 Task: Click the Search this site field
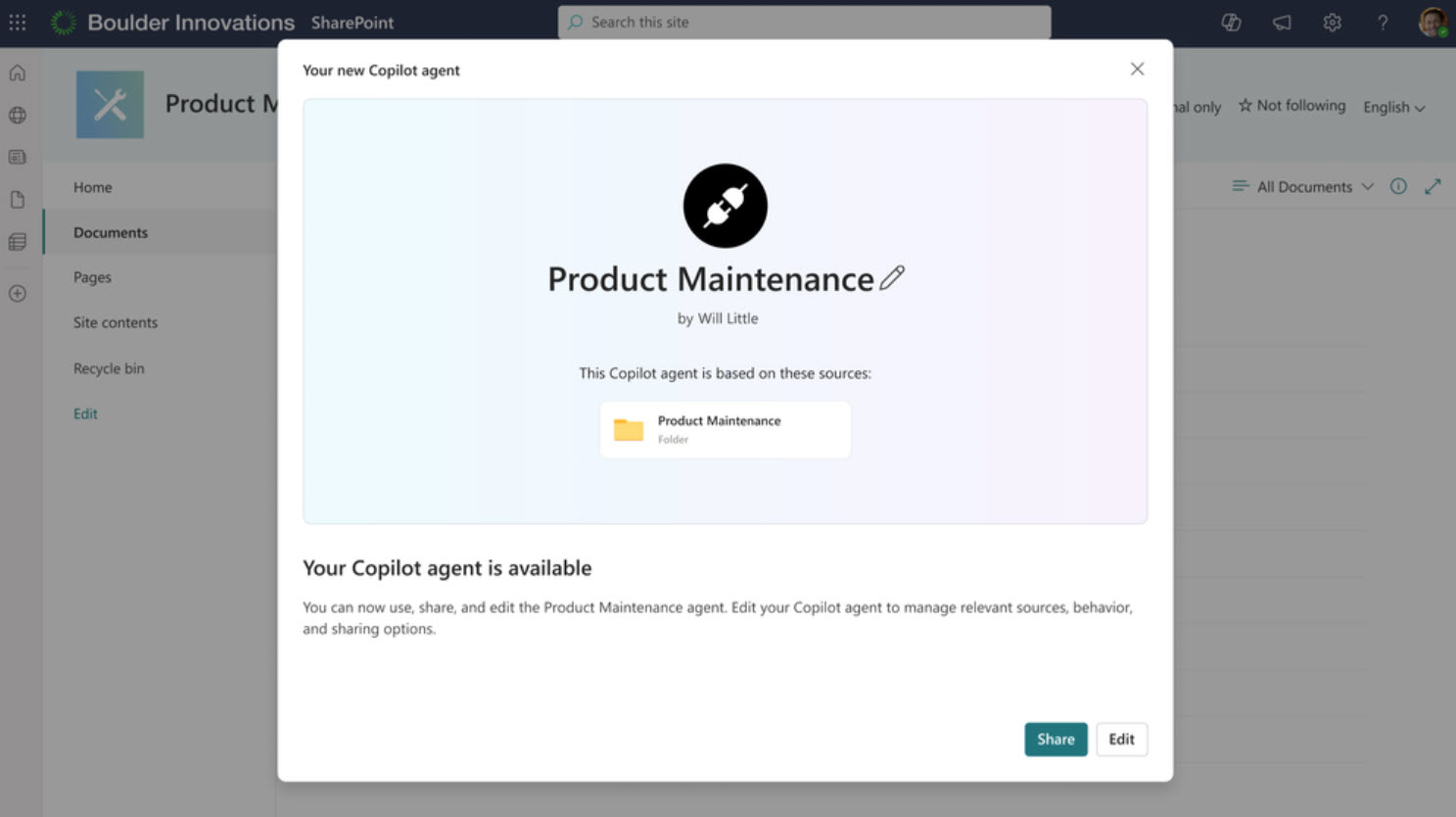(x=804, y=22)
